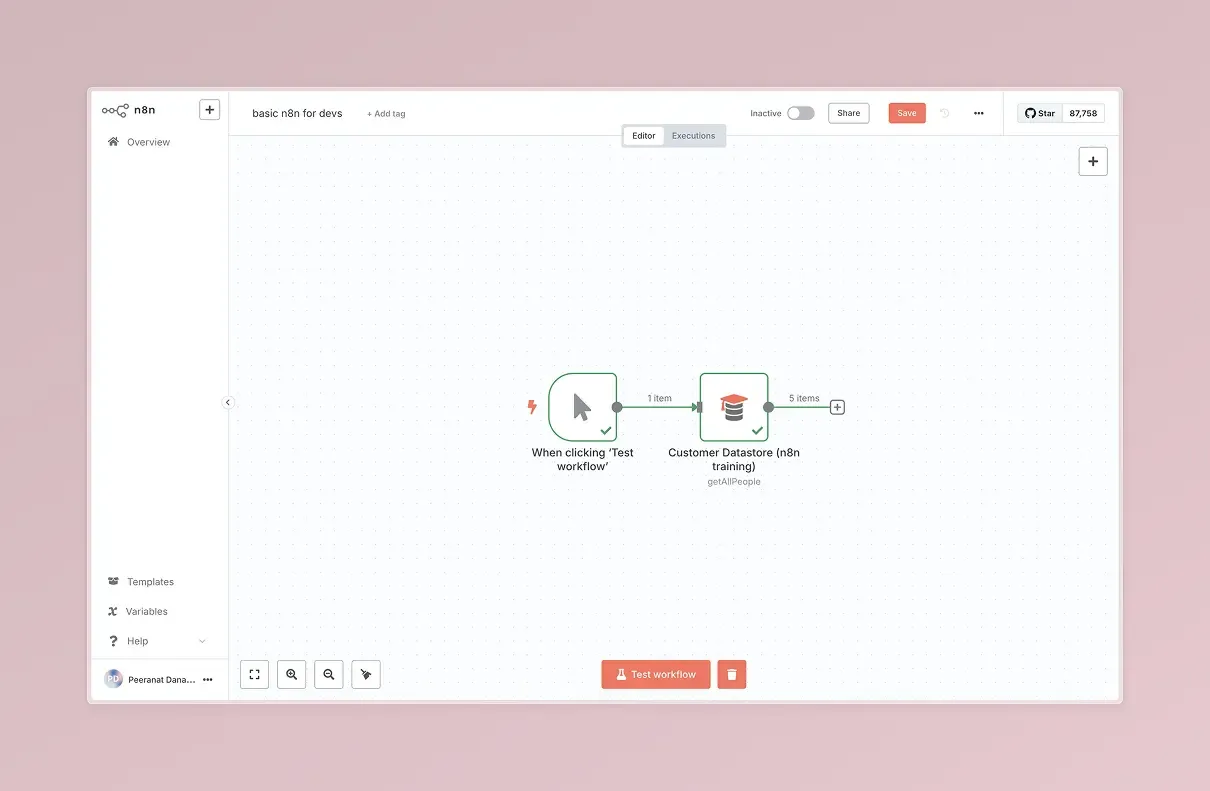The width and height of the screenshot is (1210, 791).
Task: Open Templates from the sidebar
Action: [150, 582]
